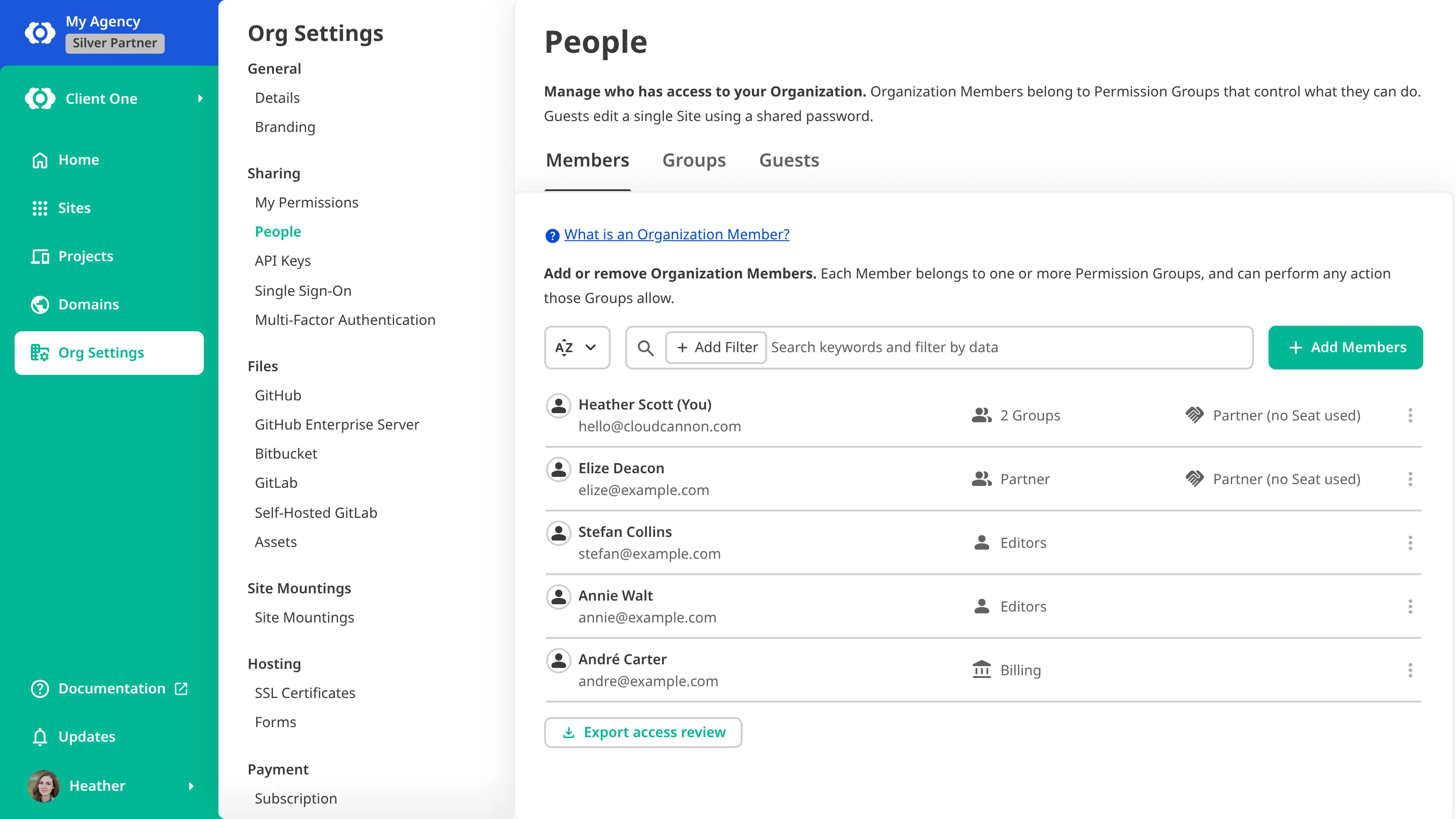Click Stefan Collins' Editors group label
Screen dimensions: 1456x819
pos(1023,543)
